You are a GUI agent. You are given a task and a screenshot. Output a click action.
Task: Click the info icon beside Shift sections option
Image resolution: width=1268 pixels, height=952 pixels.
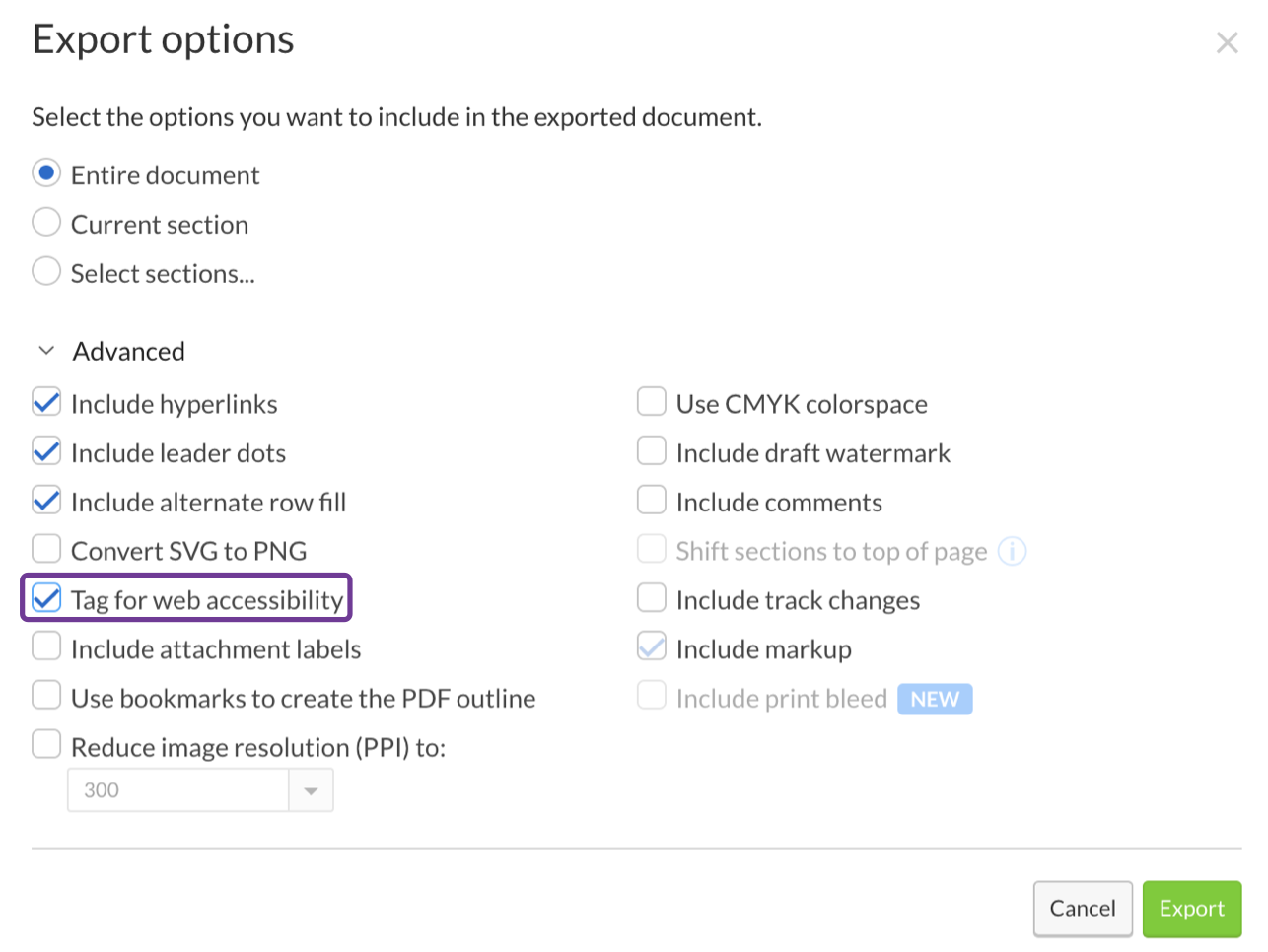click(1012, 551)
